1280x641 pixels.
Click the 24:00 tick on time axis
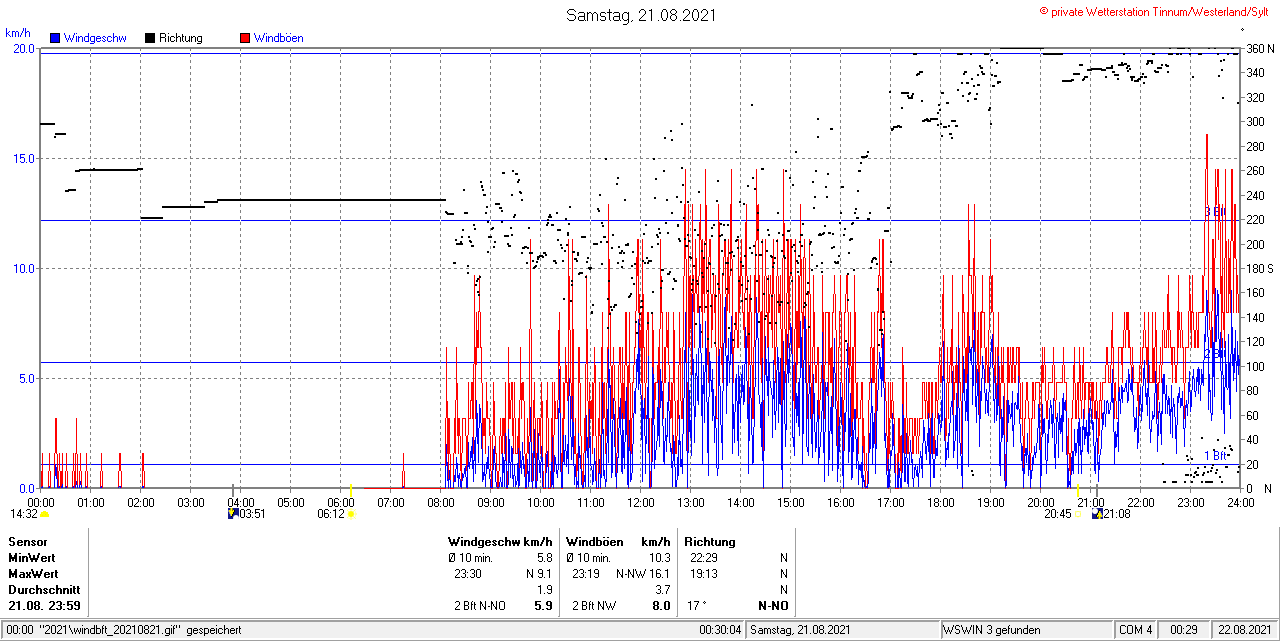pyautogui.click(x=1241, y=502)
